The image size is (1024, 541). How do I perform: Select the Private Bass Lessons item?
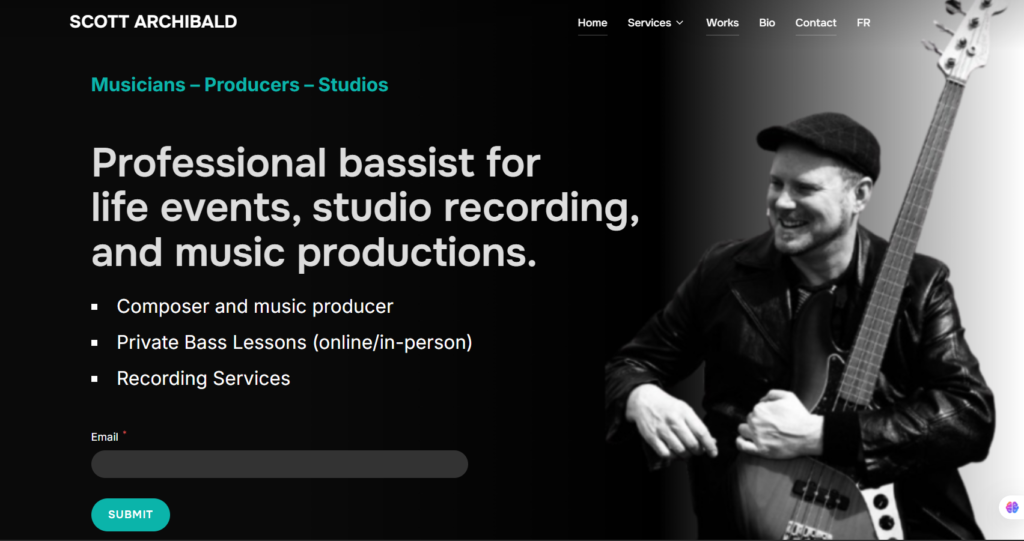tap(295, 342)
